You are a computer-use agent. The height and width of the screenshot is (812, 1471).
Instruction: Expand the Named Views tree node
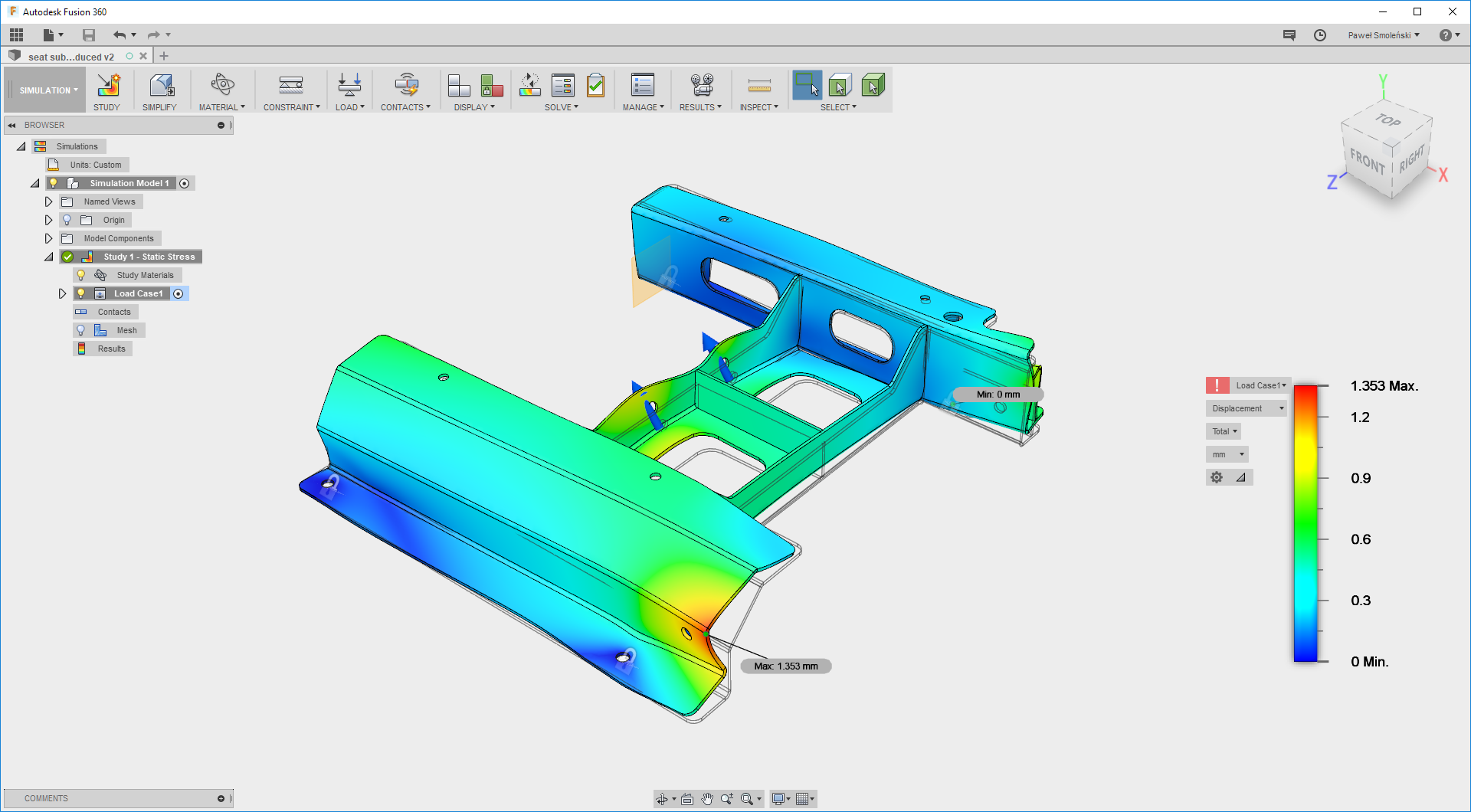(48, 201)
